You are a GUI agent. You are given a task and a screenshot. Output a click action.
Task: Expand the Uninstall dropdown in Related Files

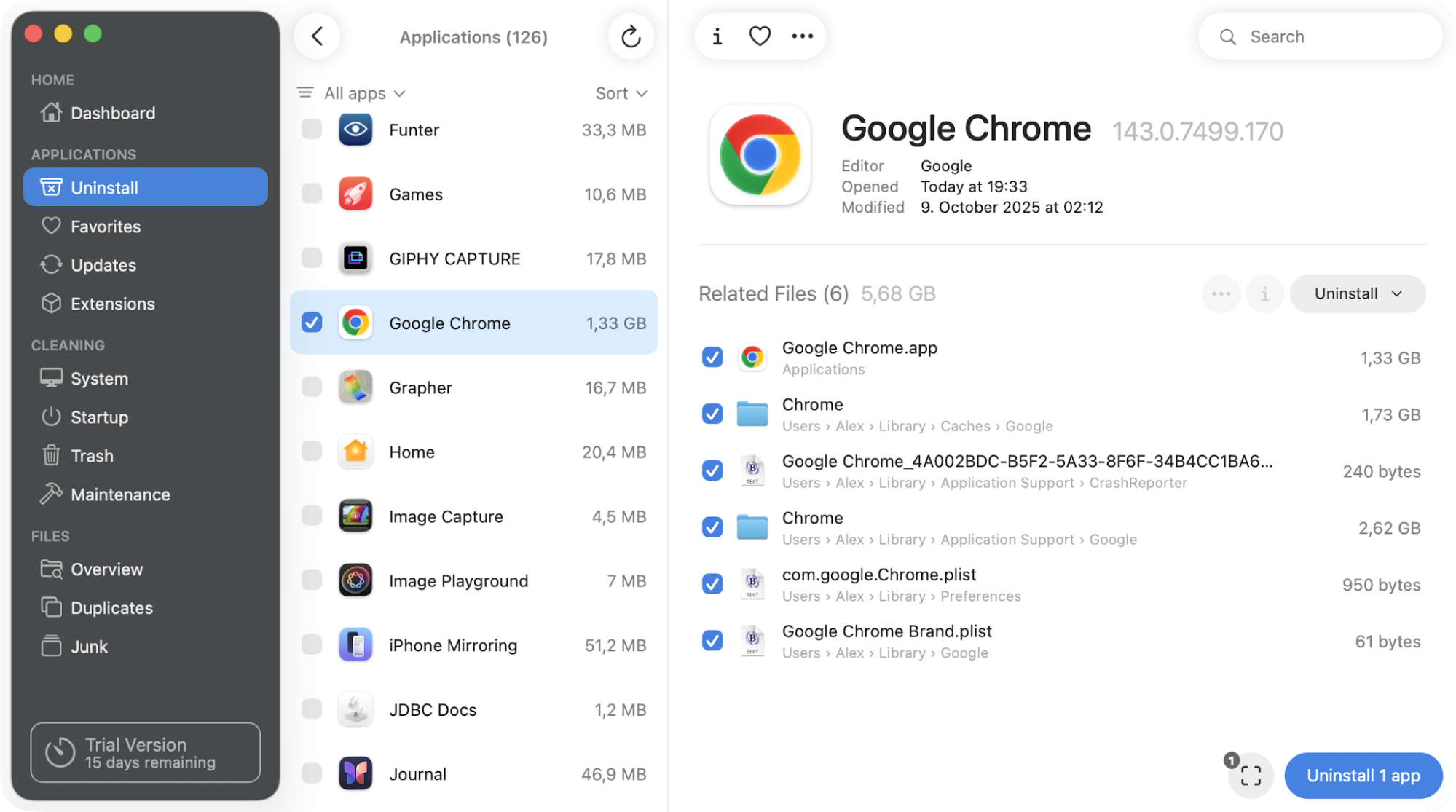(1358, 293)
